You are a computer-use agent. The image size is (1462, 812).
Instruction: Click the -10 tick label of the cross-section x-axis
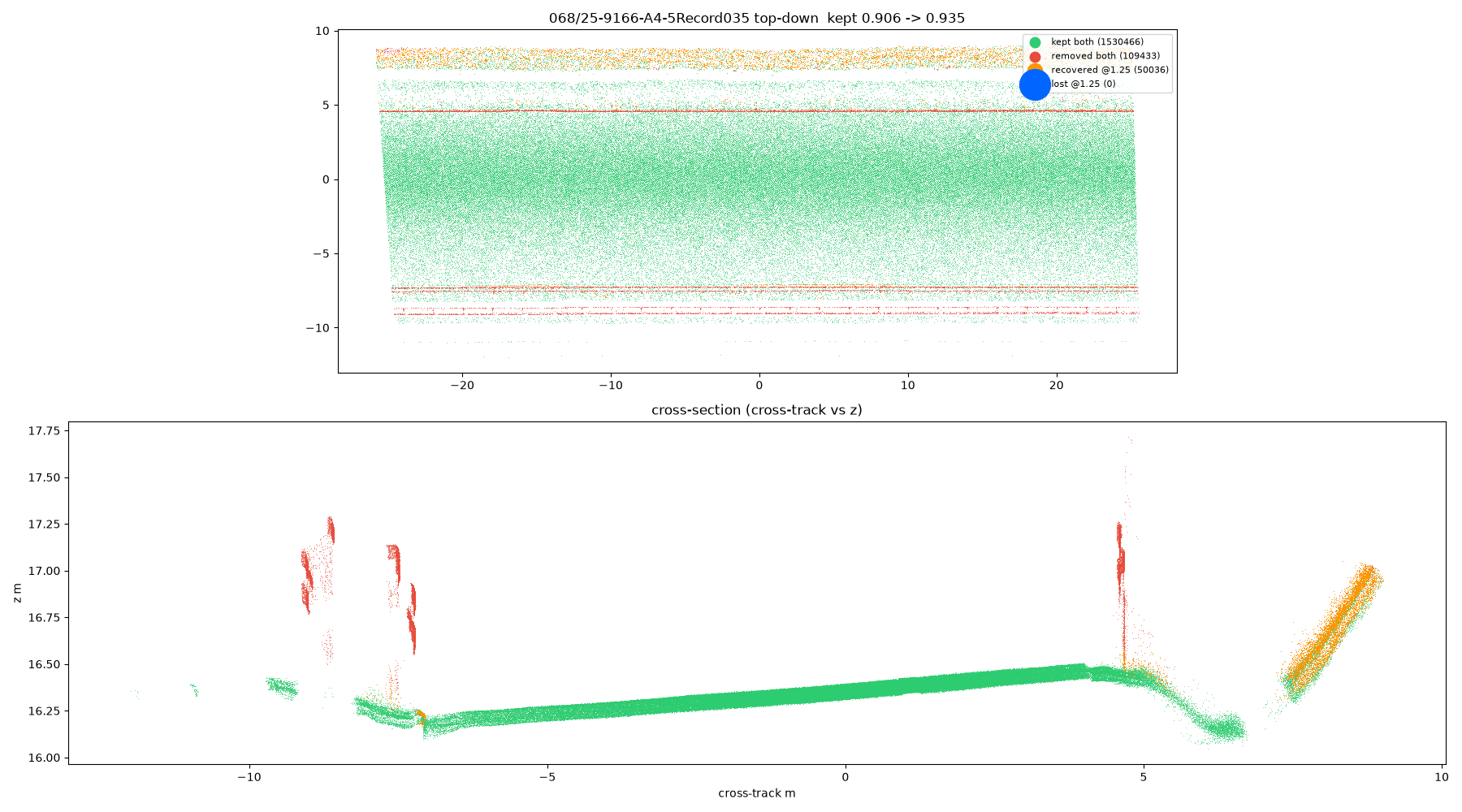pyautogui.click(x=249, y=777)
